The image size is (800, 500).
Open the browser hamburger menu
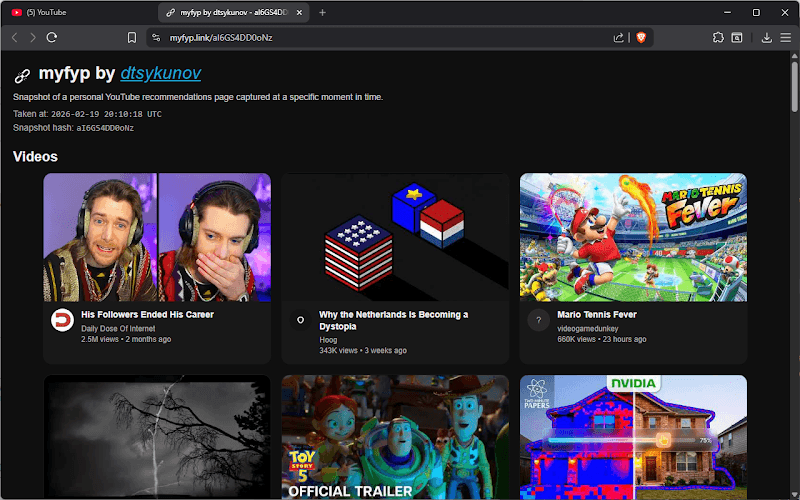[x=786, y=38]
